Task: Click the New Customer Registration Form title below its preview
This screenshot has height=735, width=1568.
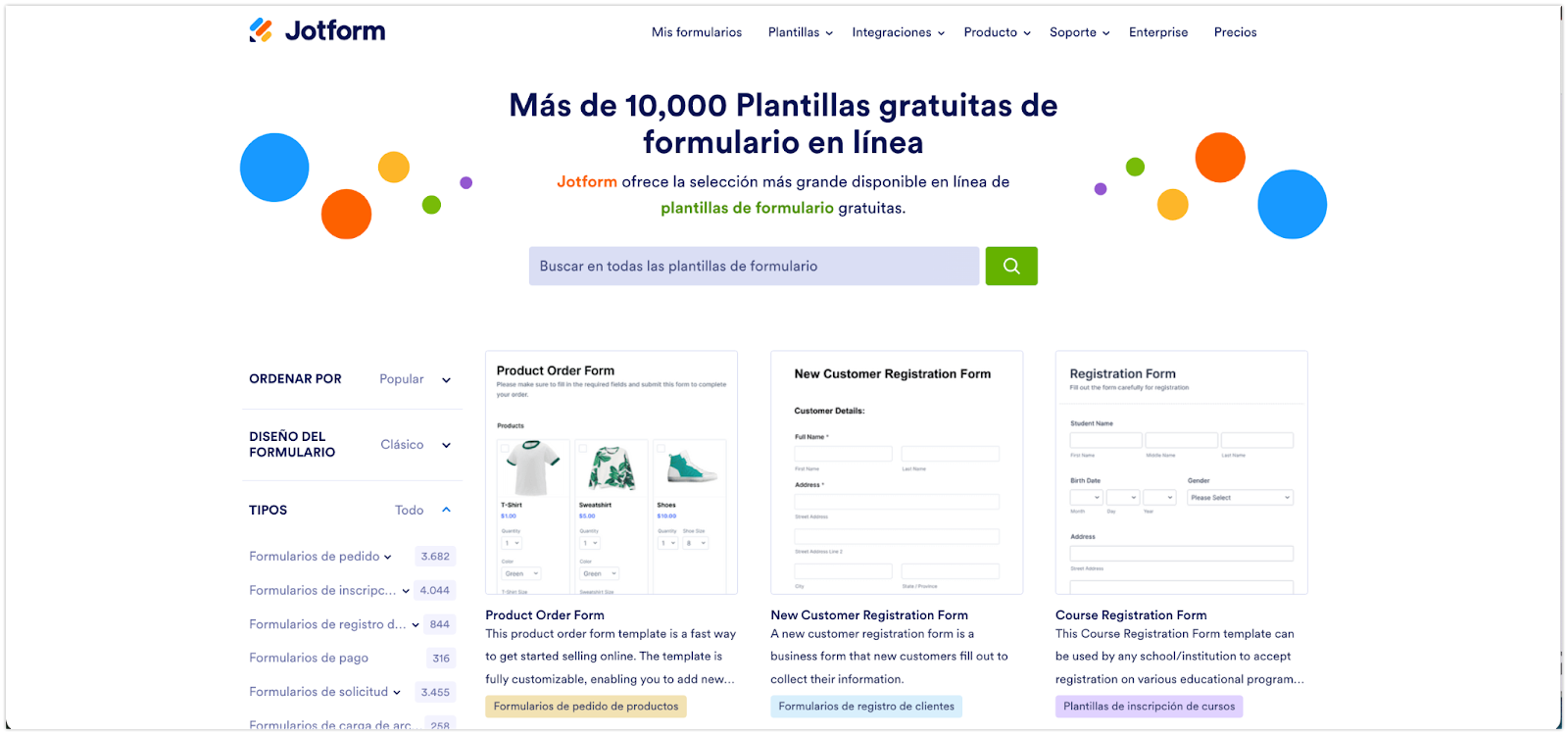Action: [869, 615]
